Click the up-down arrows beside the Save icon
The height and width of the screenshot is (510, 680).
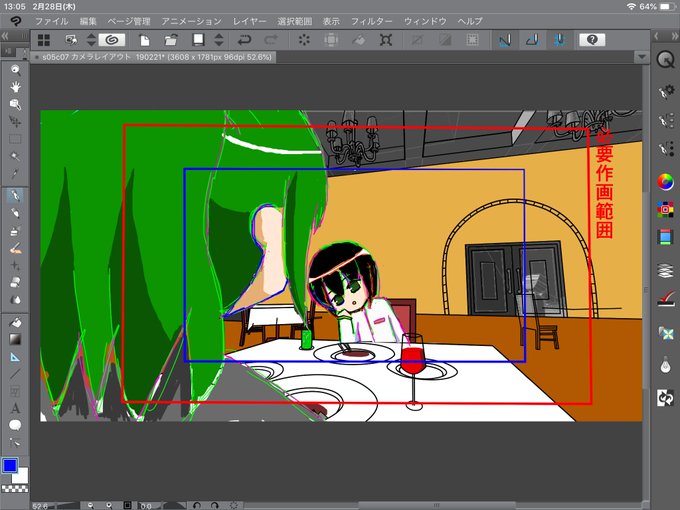point(219,40)
